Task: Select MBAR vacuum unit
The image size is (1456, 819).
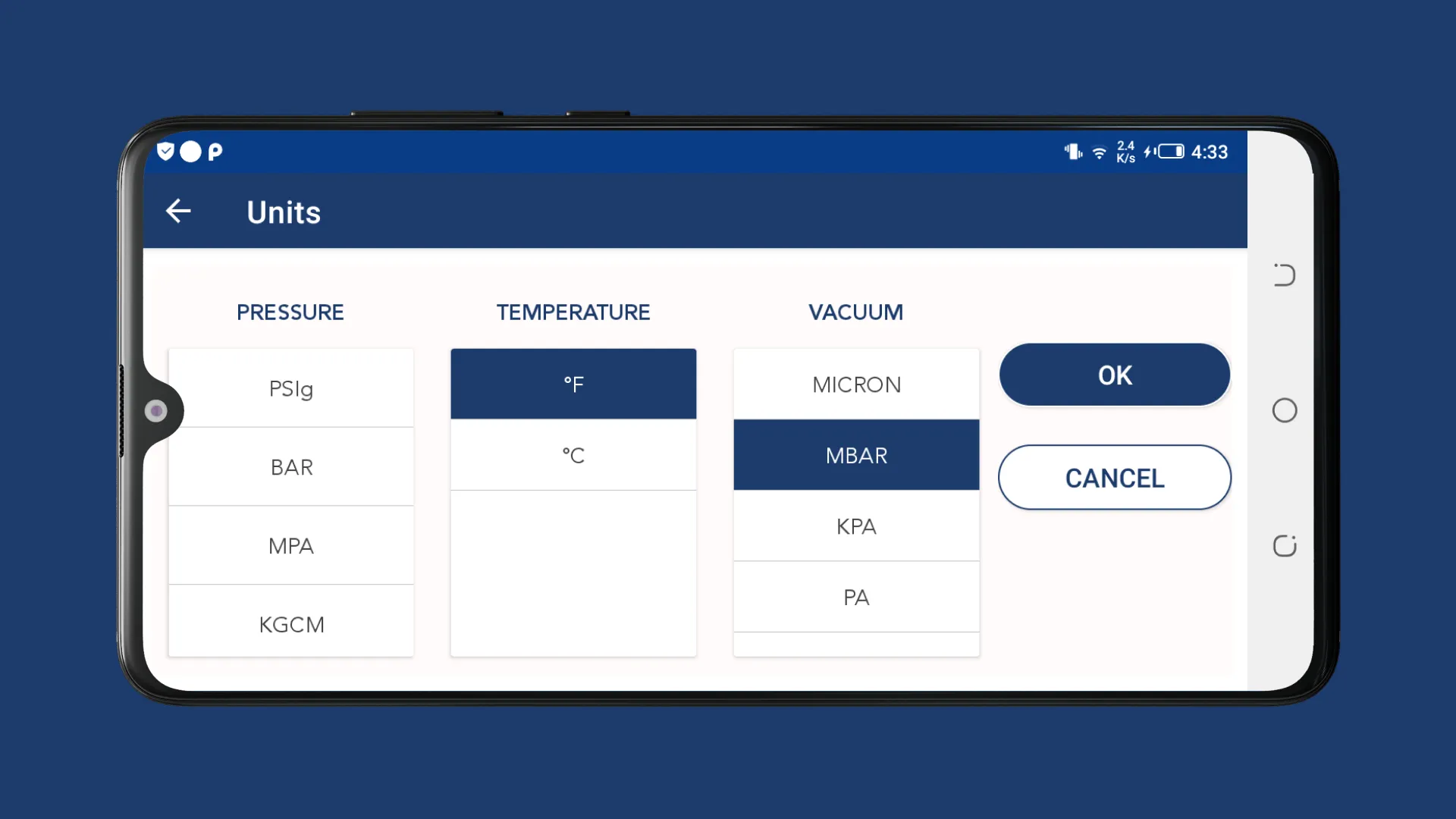Action: [x=856, y=455]
